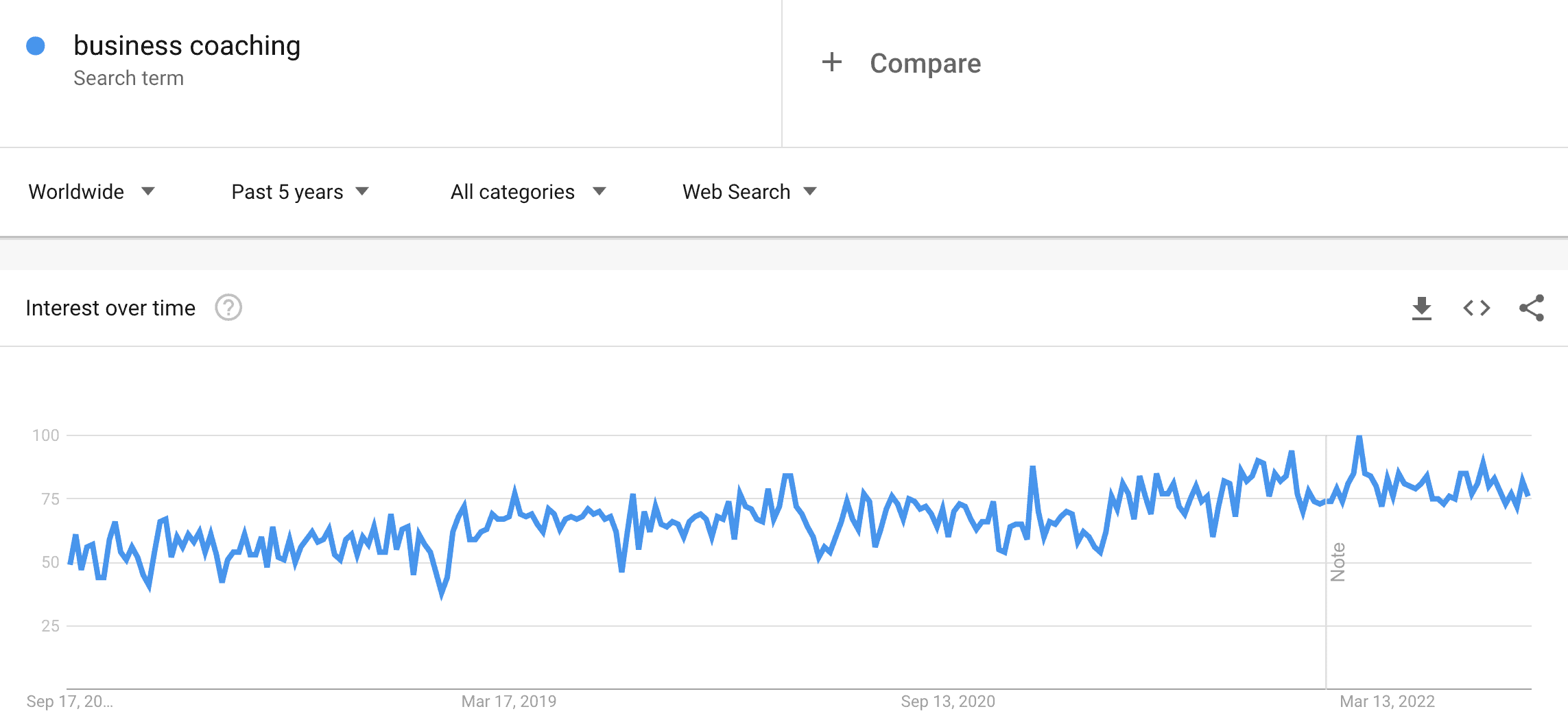The image size is (1568, 720).
Task: Select the Interest over time heading
Action: (x=110, y=308)
